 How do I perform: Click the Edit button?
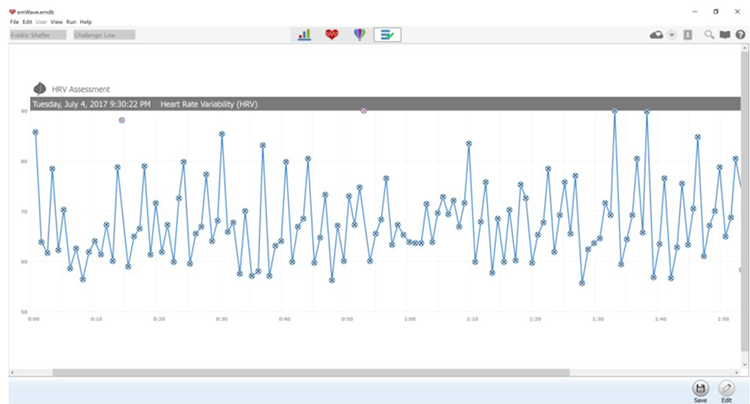pos(727,388)
